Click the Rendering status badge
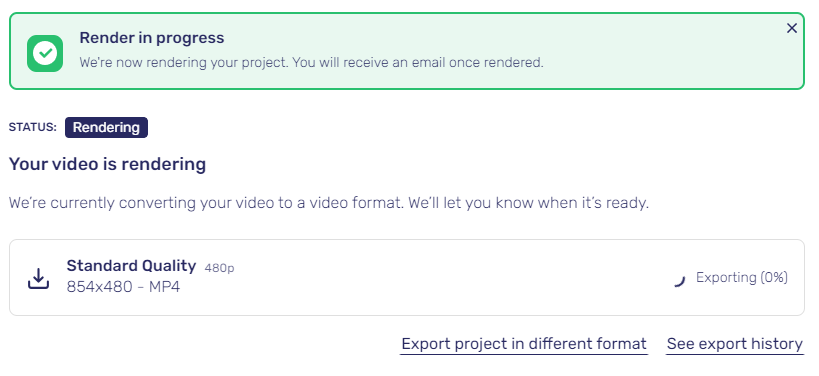Image resolution: width=819 pixels, height=376 pixels. [107, 127]
